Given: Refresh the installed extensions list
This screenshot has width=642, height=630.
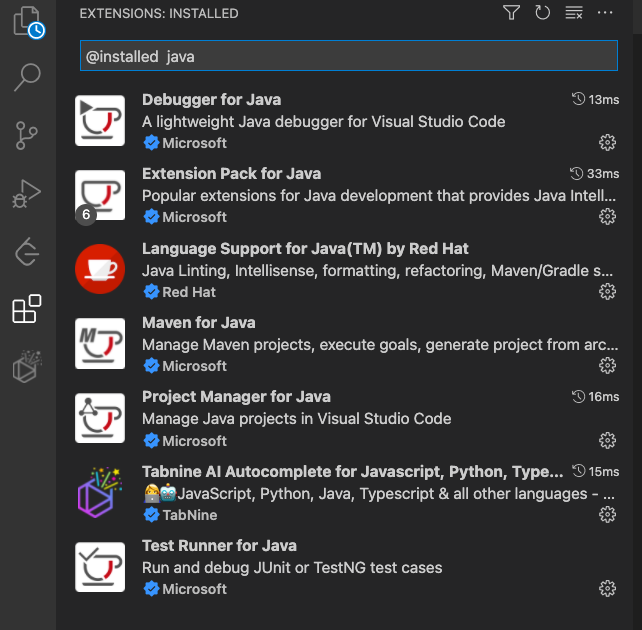Looking at the screenshot, I should coord(543,13).
